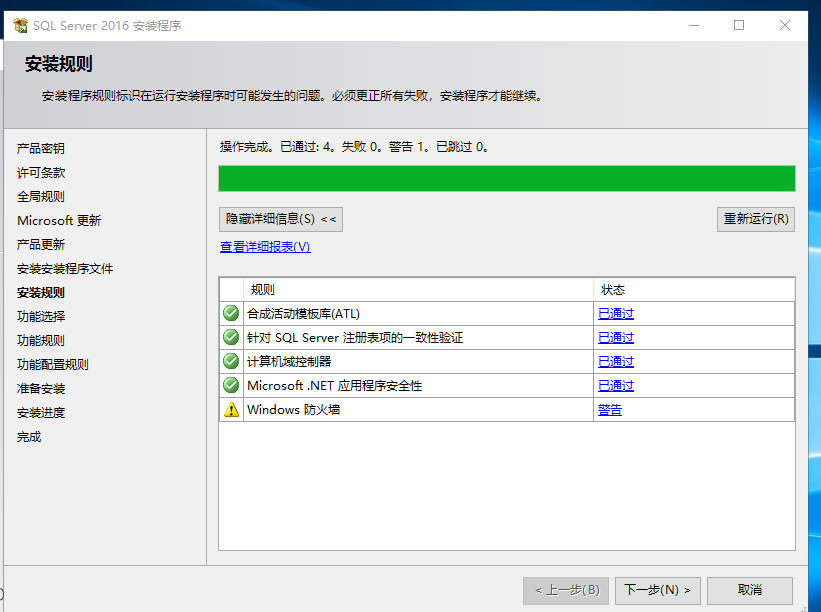Click the passed icon beside SQL Server 注册表项 rule
The height and width of the screenshot is (612, 821).
(231, 337)
